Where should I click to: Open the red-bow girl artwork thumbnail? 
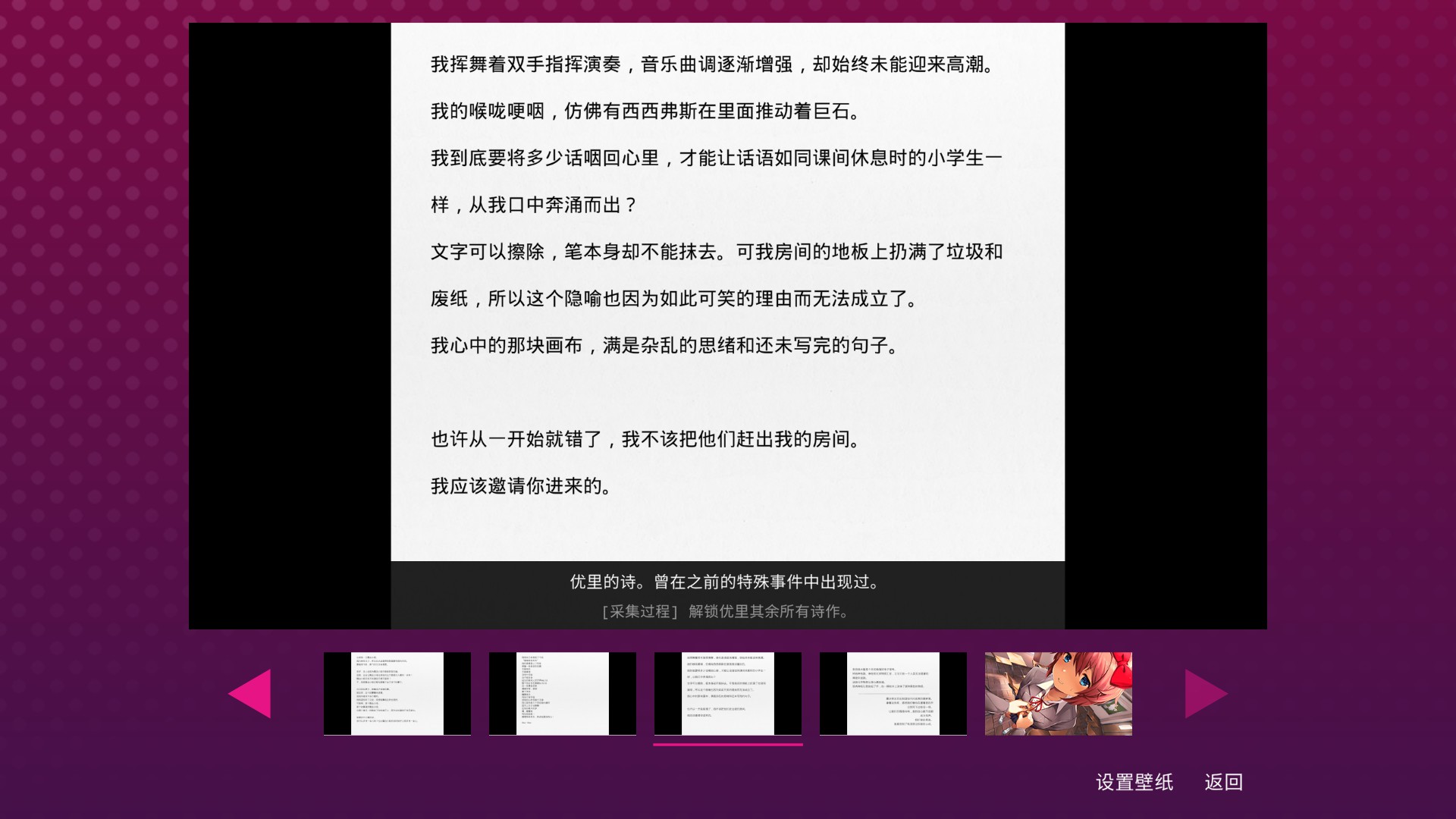point(1058,693)
